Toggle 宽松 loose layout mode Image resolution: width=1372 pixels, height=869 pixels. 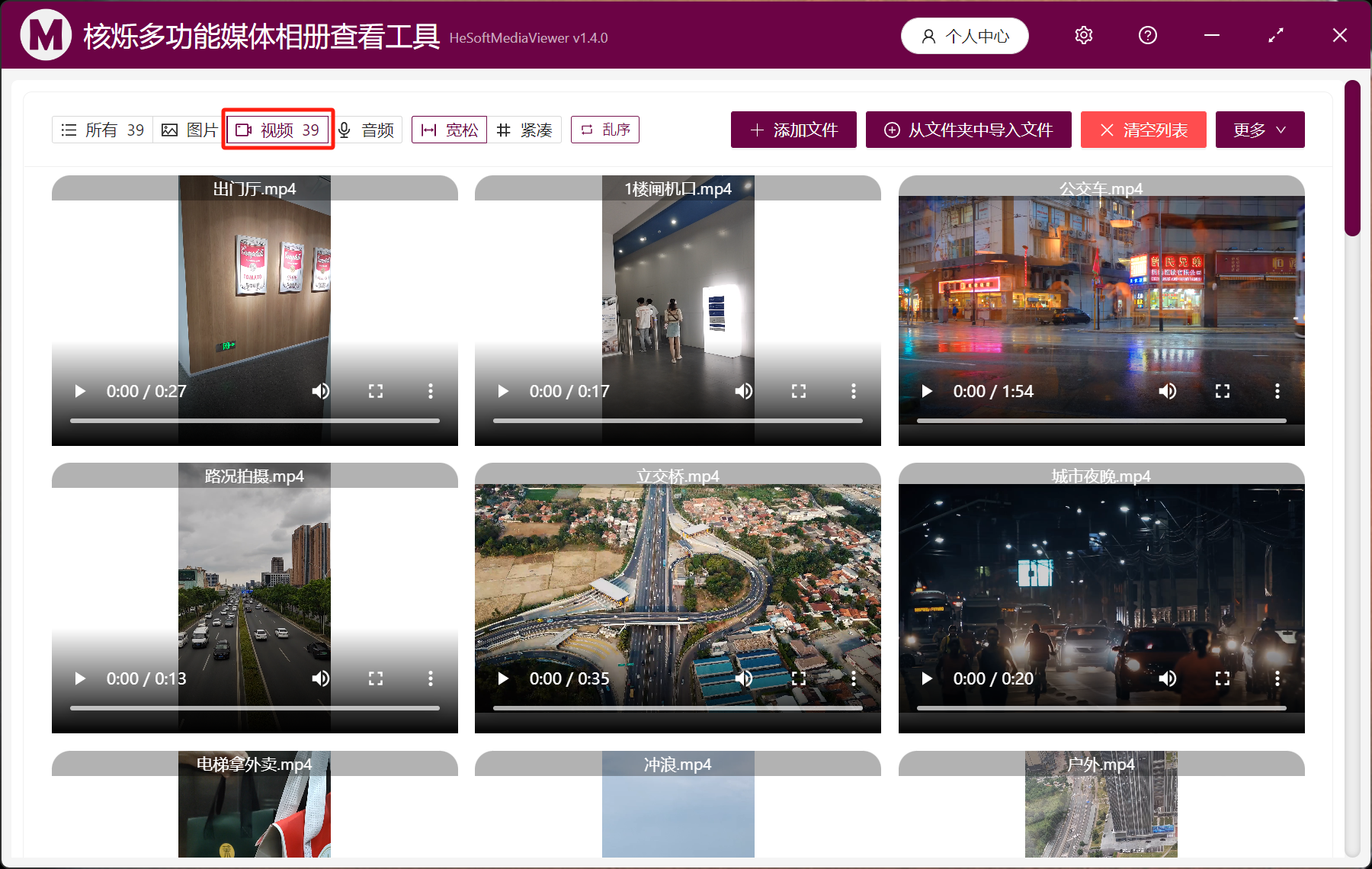[x=449, y=130]
